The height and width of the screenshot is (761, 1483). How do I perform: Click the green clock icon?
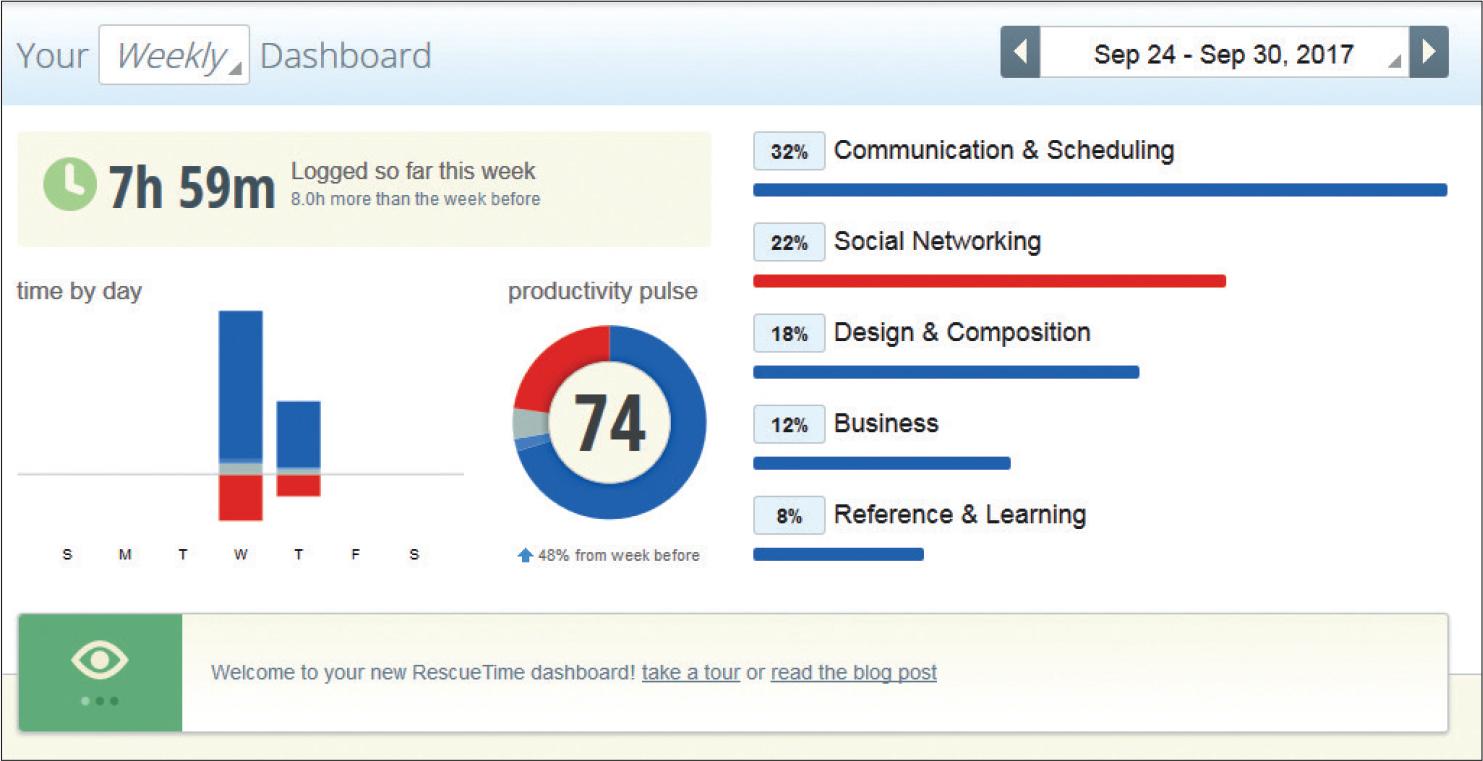point(69,185)
